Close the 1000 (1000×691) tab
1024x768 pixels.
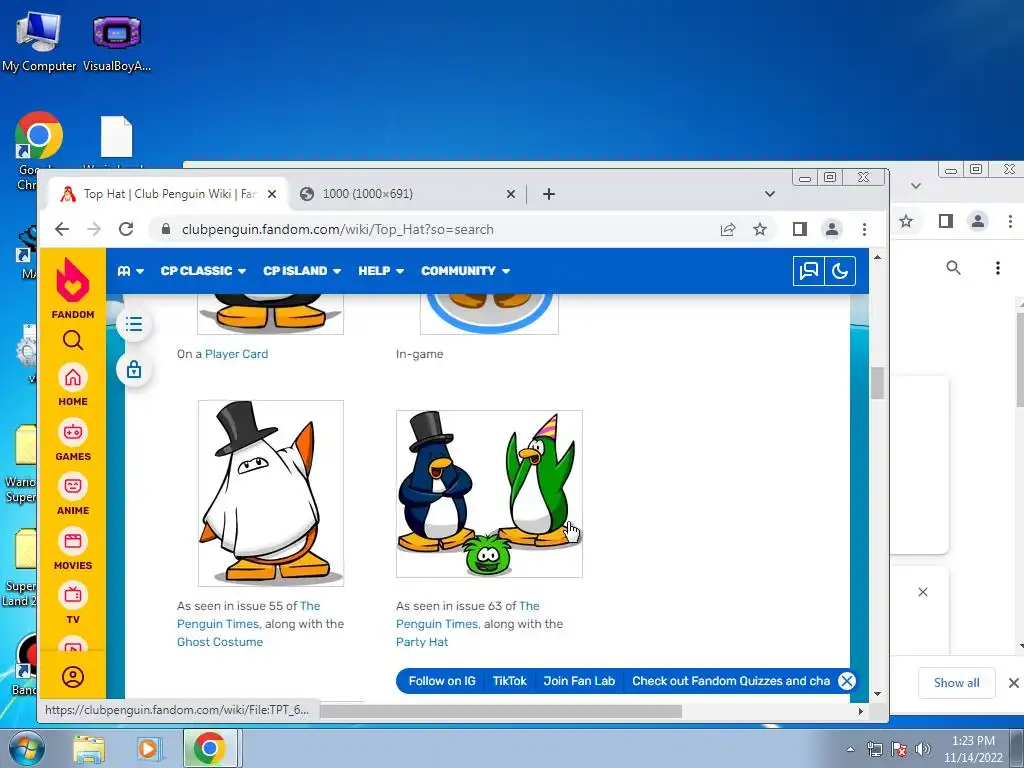[511, 194]
